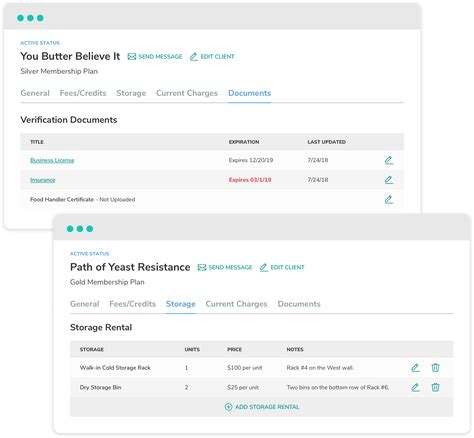The image size is (474, 438).
Task: Click note about bins on Rack #6
Action: 338,388
